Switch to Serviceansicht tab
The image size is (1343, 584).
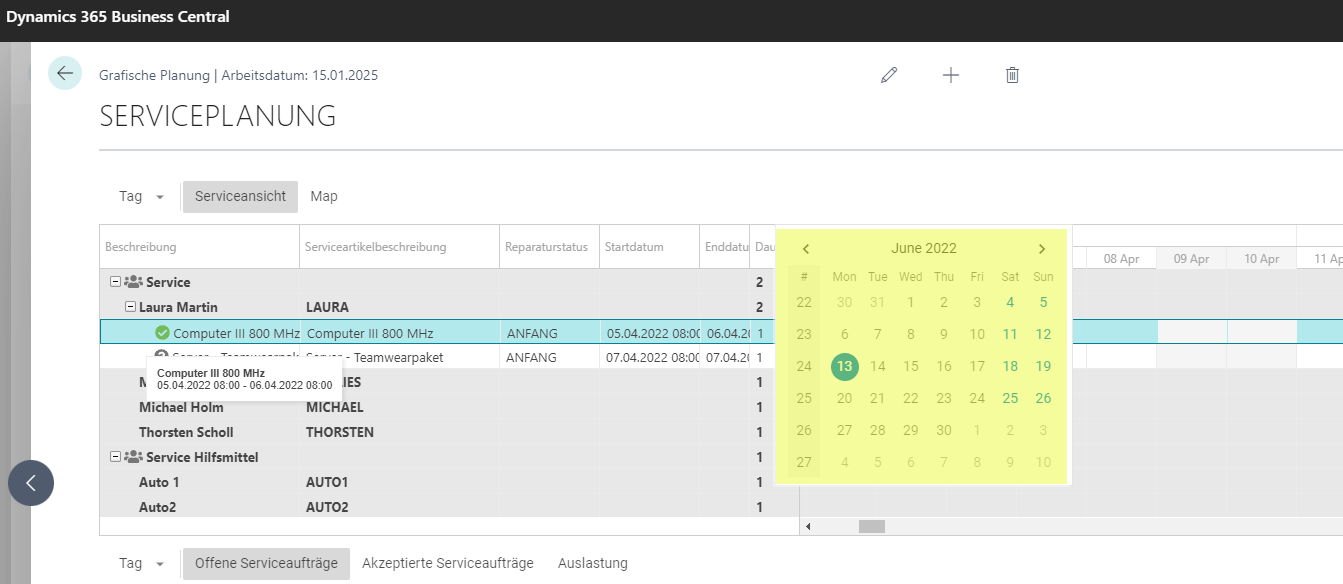(240, 196)
